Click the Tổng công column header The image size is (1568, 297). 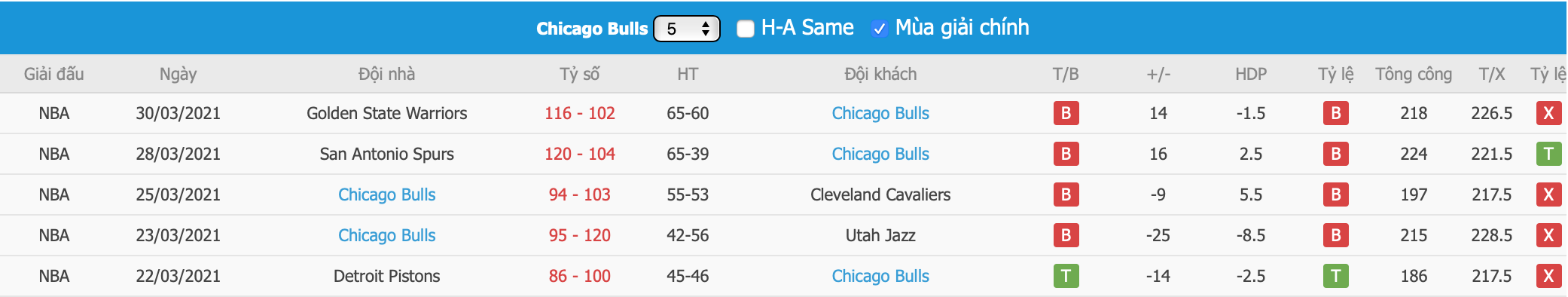(x=1414, y=74)
